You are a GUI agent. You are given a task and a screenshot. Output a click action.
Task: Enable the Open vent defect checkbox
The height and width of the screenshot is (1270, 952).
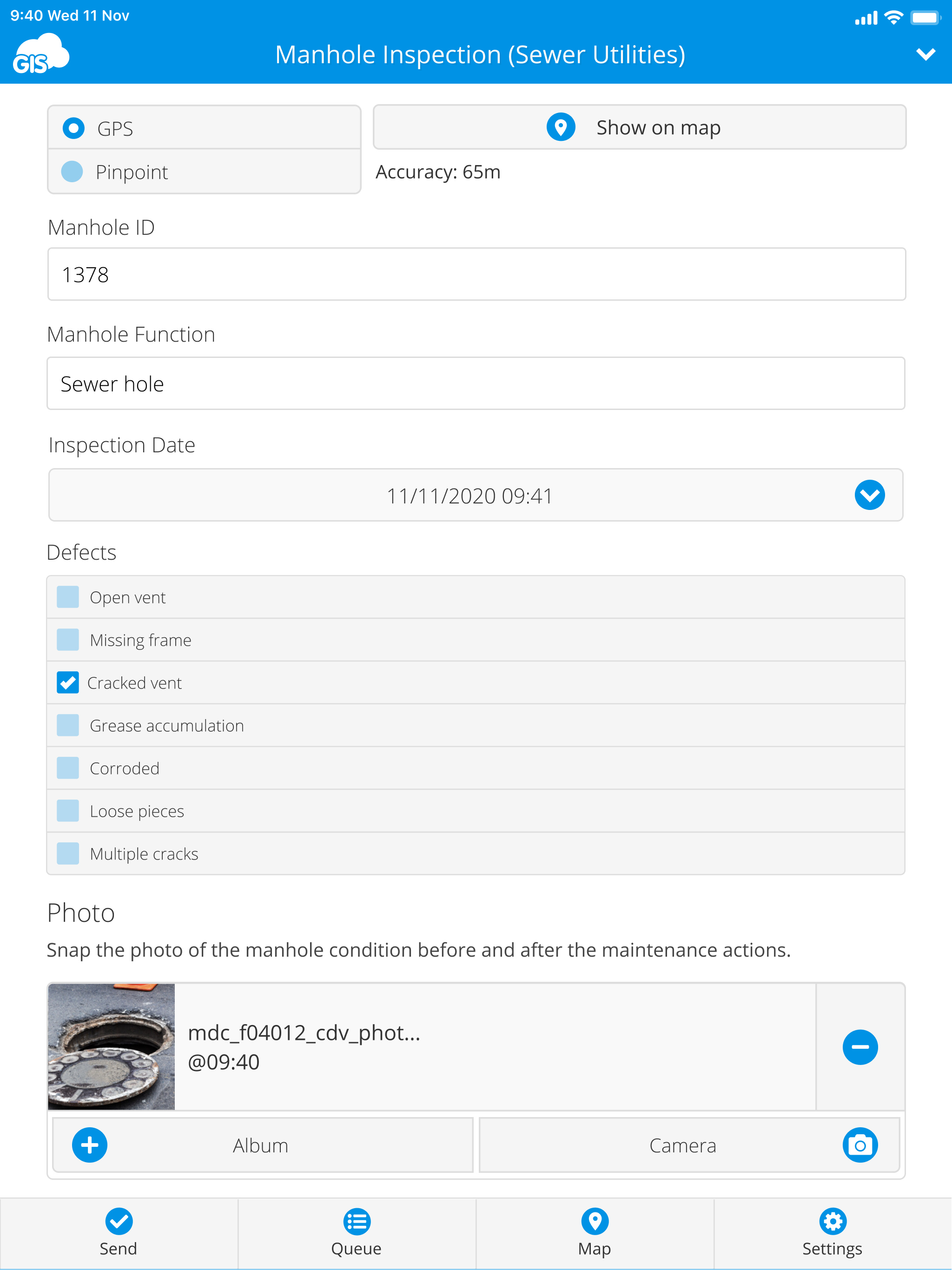(x=67, y=597)
